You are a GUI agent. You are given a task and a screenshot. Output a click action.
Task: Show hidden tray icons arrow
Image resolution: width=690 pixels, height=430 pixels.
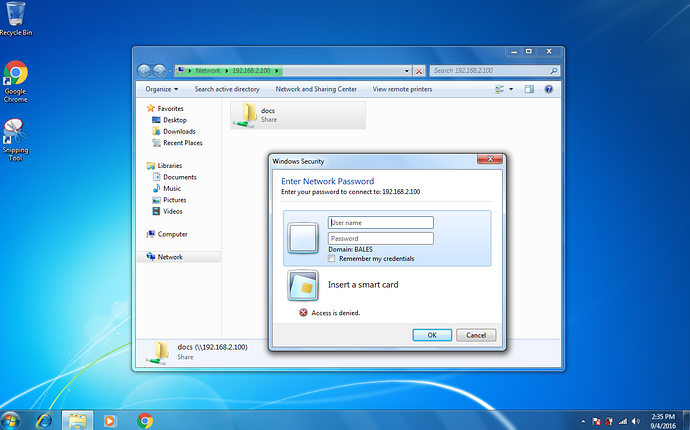(x=583, y=422)
